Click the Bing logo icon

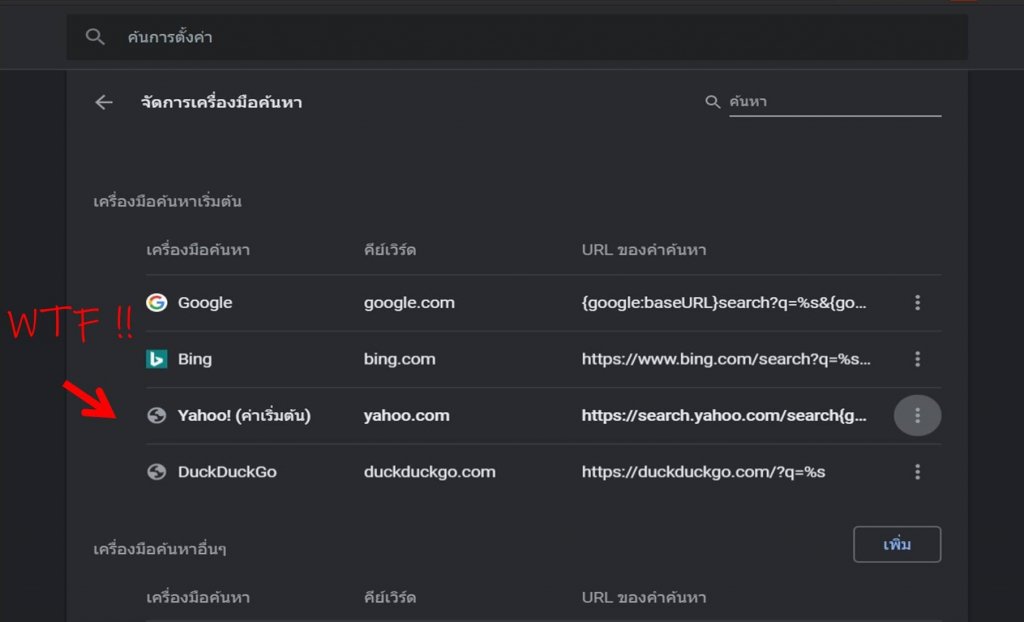tap(157, 359)
